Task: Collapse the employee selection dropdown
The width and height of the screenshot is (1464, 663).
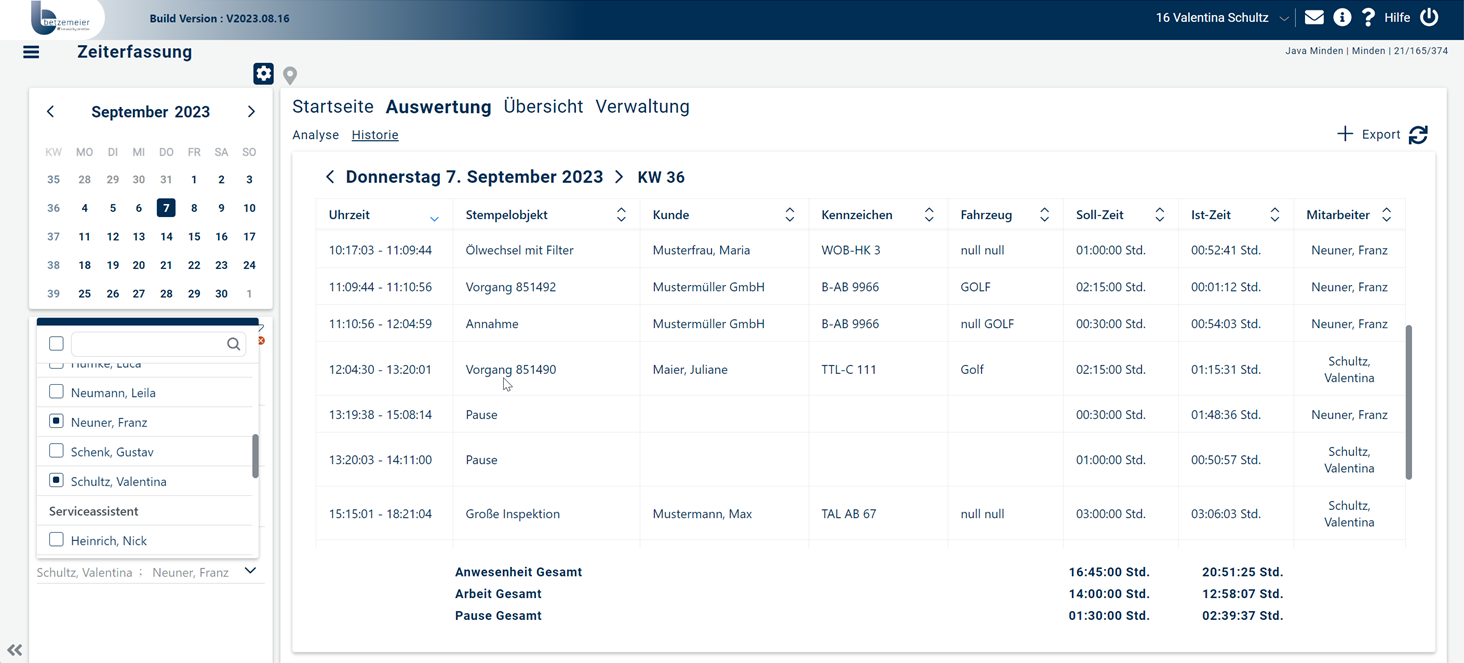Action: point(250,571)
